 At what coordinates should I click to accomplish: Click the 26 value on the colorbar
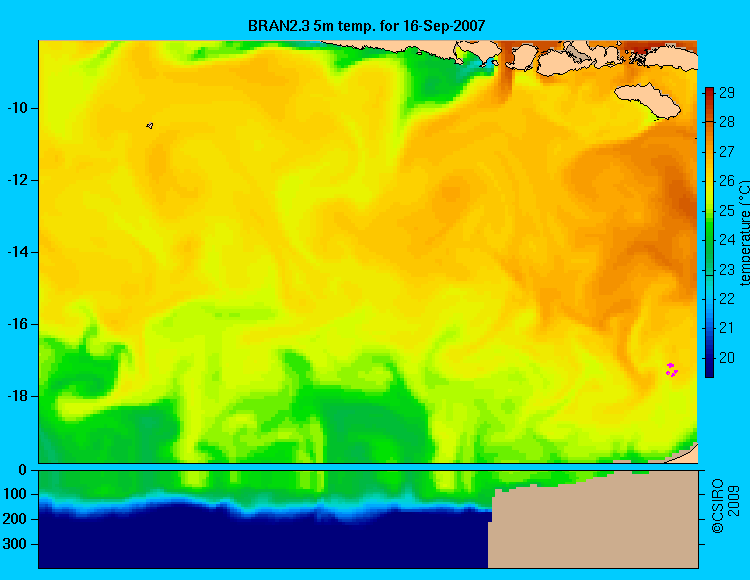(727, 181)
